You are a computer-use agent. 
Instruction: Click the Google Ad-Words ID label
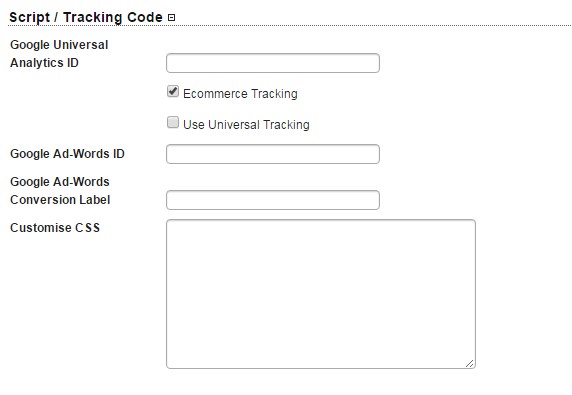(x=67, y=154)
